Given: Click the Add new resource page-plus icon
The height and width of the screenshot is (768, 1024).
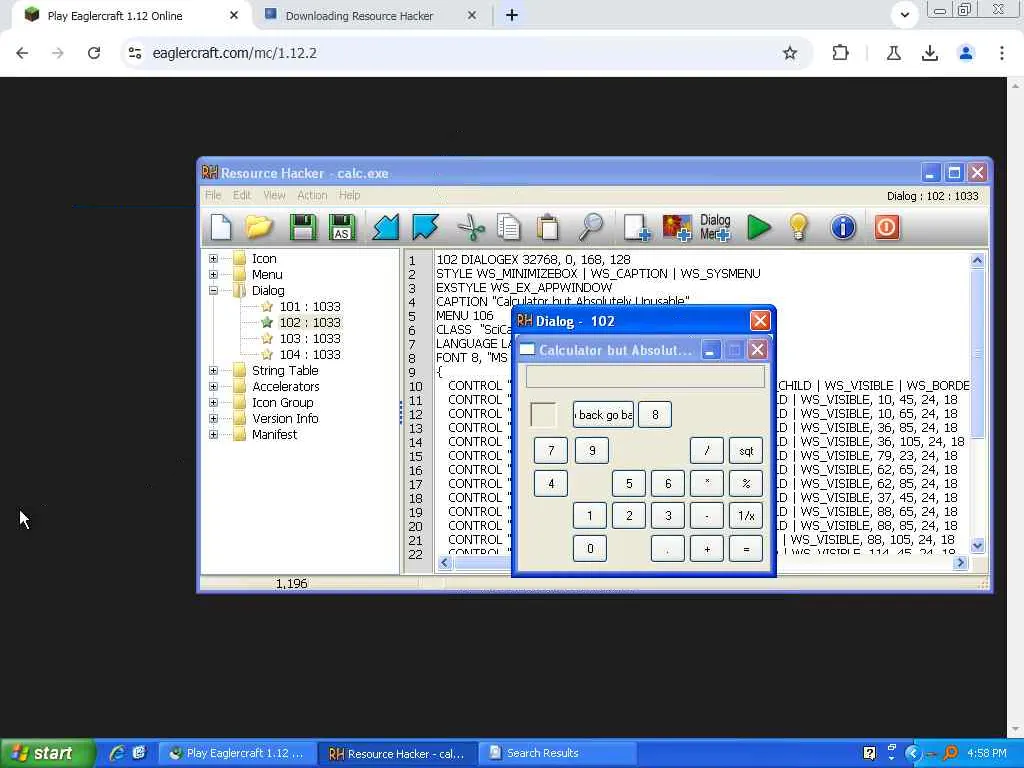Looking at the screenshot, I should 636,227.
